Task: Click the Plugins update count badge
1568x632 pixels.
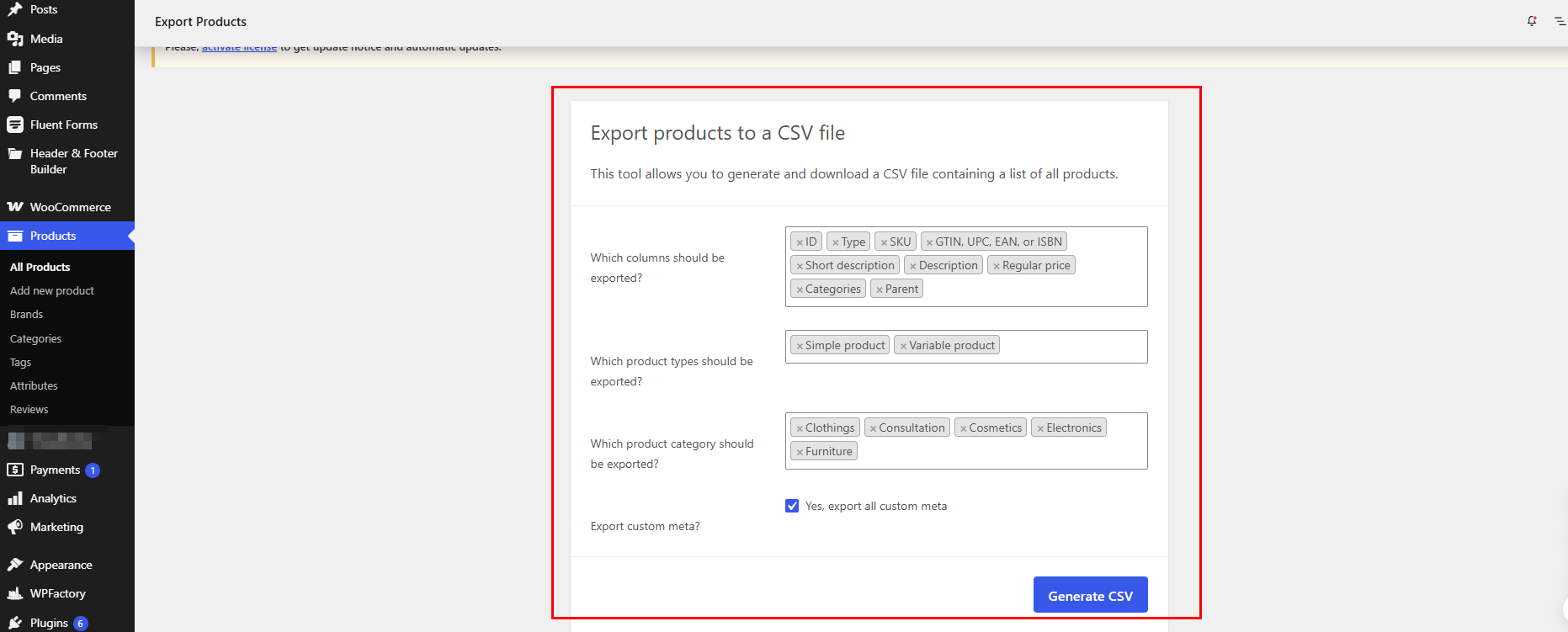Action: [x=81, y=624]
